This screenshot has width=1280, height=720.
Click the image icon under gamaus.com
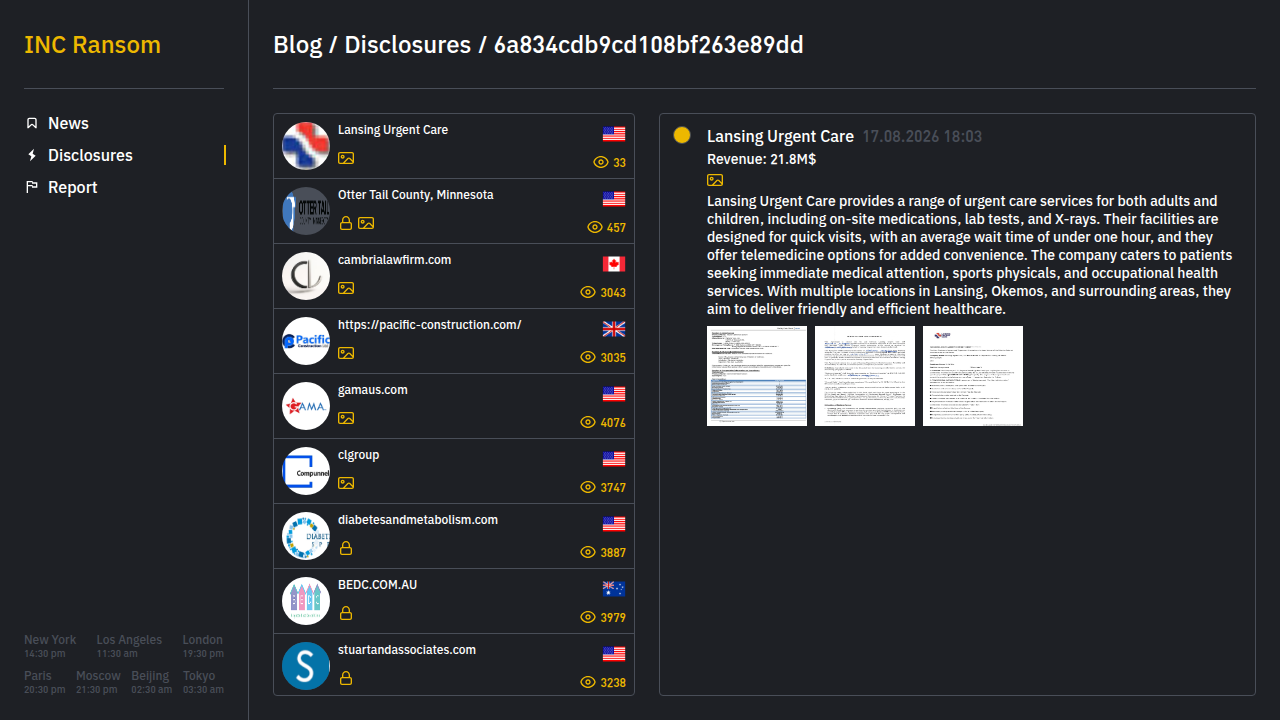346,418
